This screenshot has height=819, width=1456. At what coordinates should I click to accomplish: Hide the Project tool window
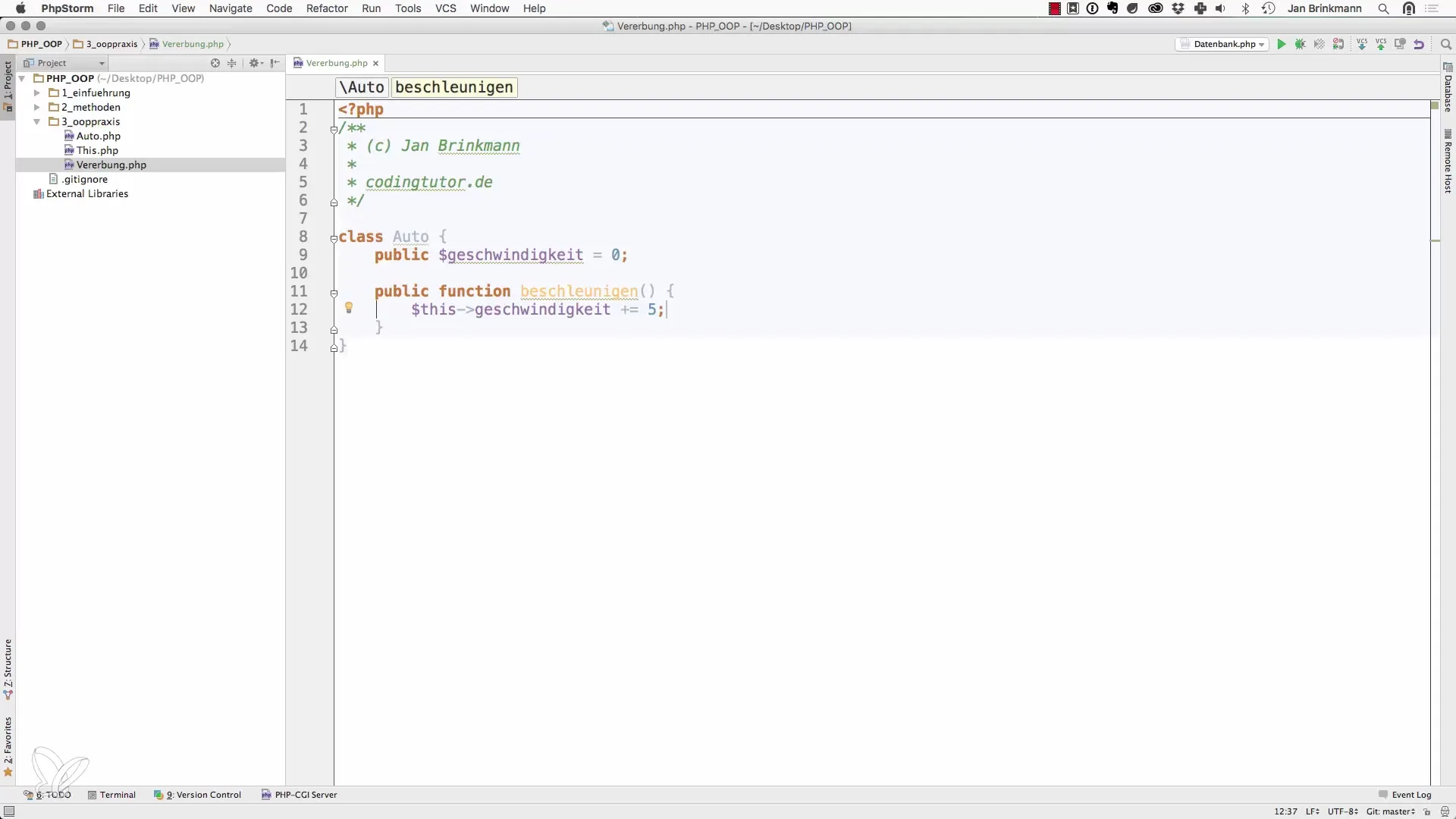pyautogui.click(x=275, y=63)
